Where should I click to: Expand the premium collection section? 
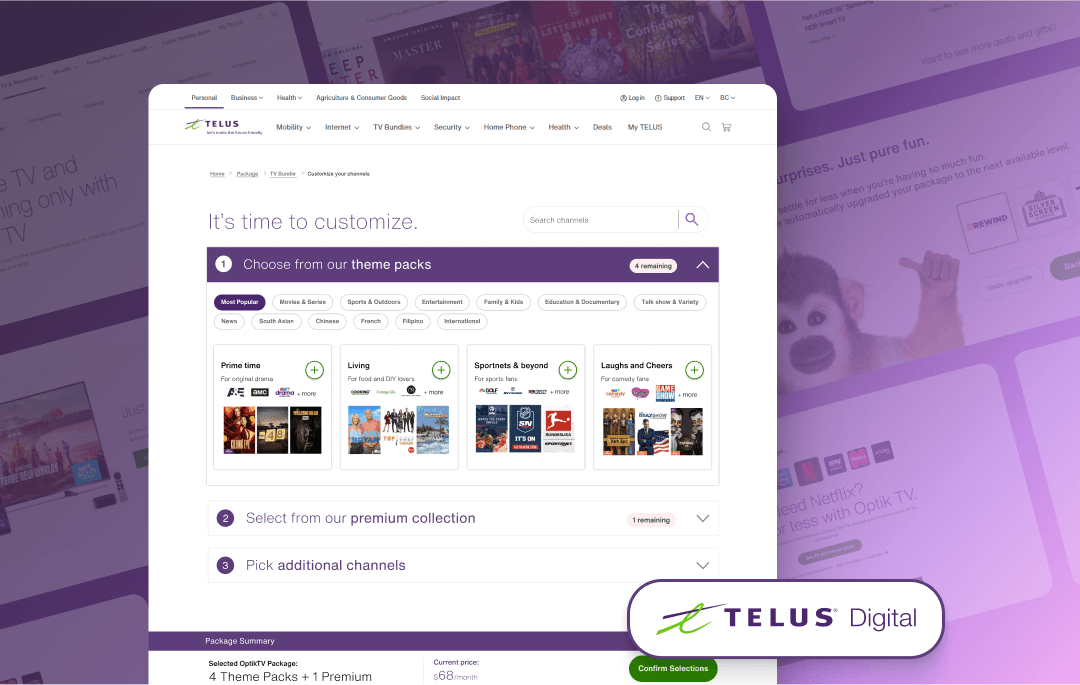point(703,519)
